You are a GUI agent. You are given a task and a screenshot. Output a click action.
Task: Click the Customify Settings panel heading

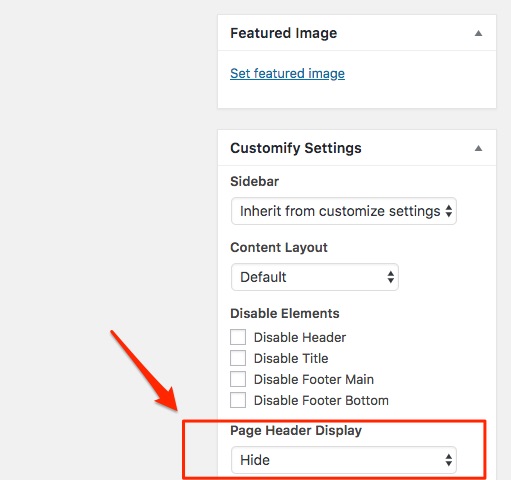point(296,148)
